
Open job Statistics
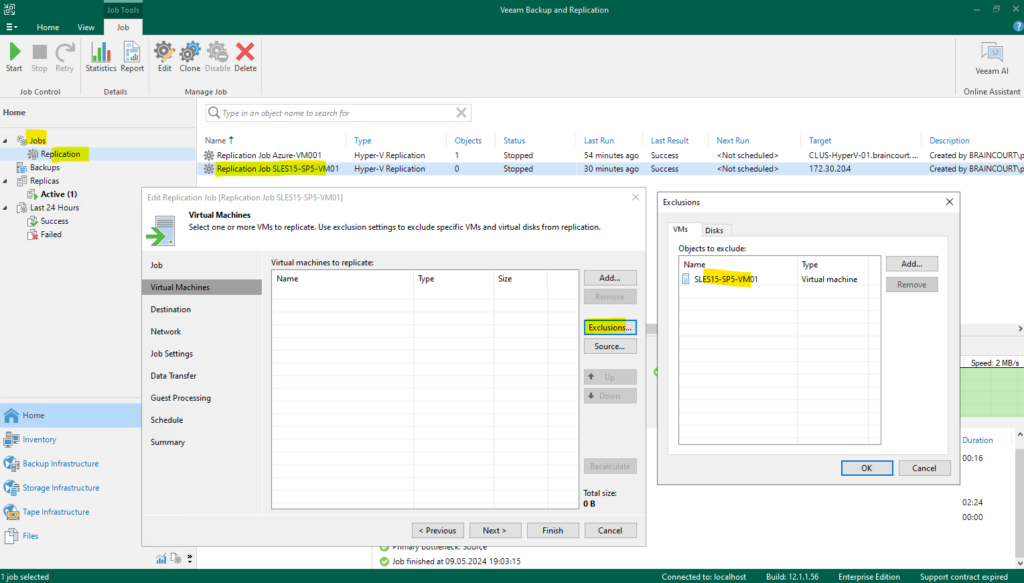coord(101,57)
